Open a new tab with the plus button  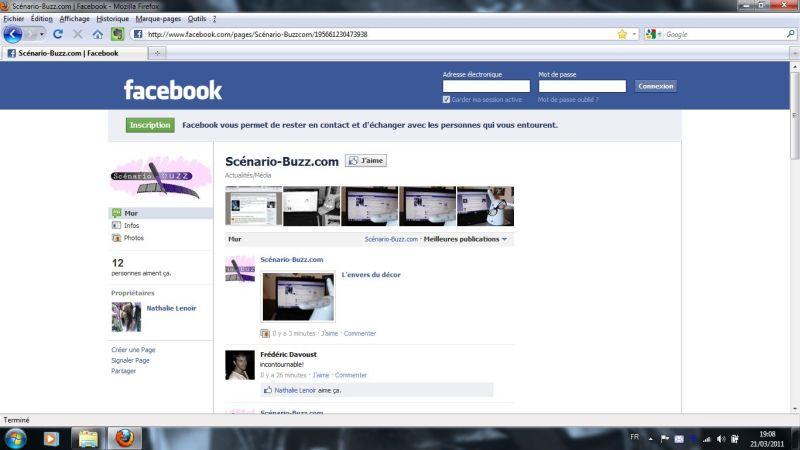157,53
